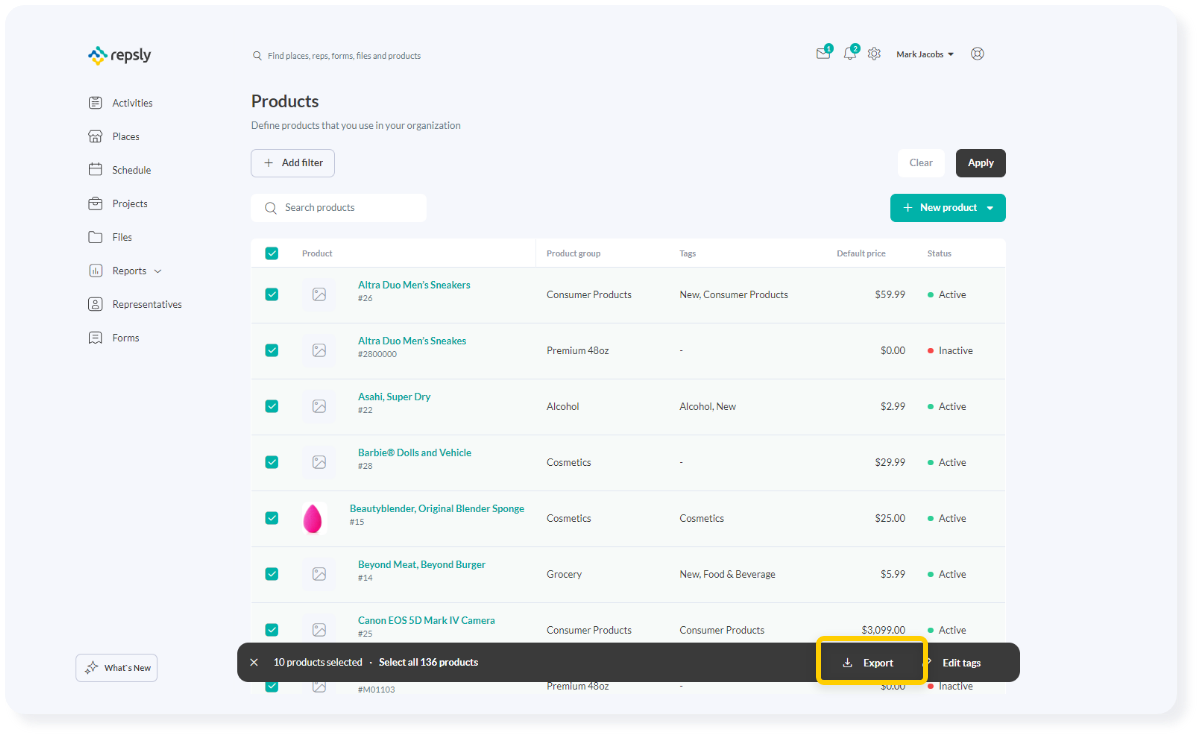Screen dimensions: 1202x739
Task: Open Canon EOS 5D Mark IV Camera link
Action: 426,621
